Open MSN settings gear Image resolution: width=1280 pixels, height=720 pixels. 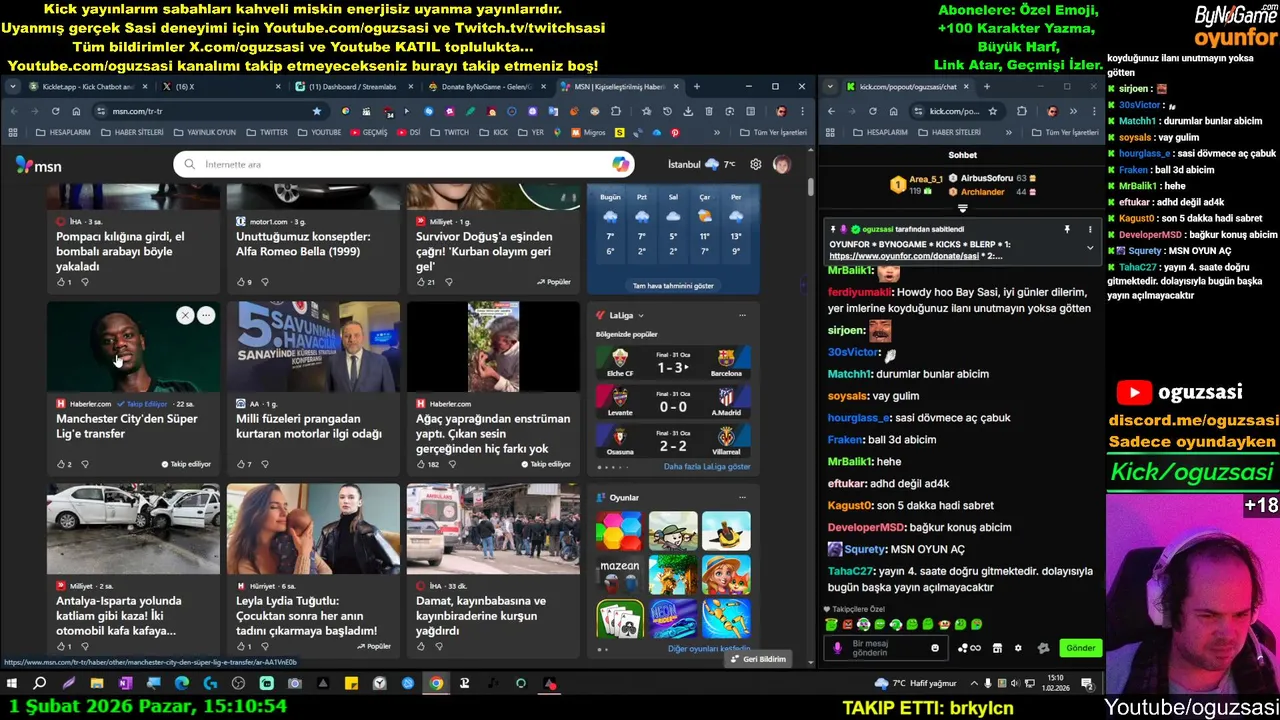pos(756,164)
